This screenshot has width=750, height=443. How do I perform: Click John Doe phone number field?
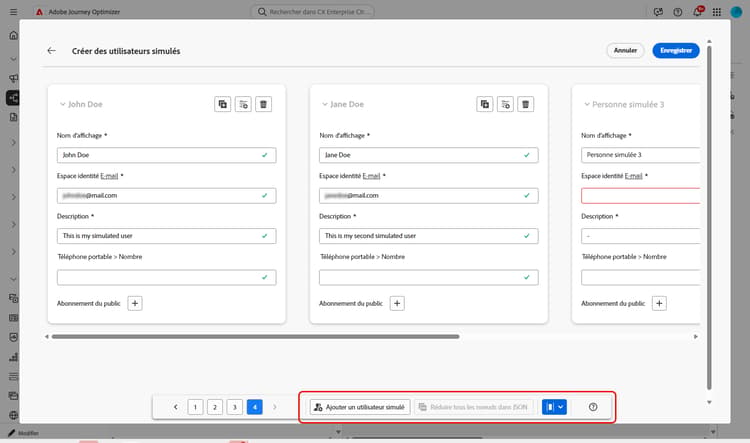point(166,277)
